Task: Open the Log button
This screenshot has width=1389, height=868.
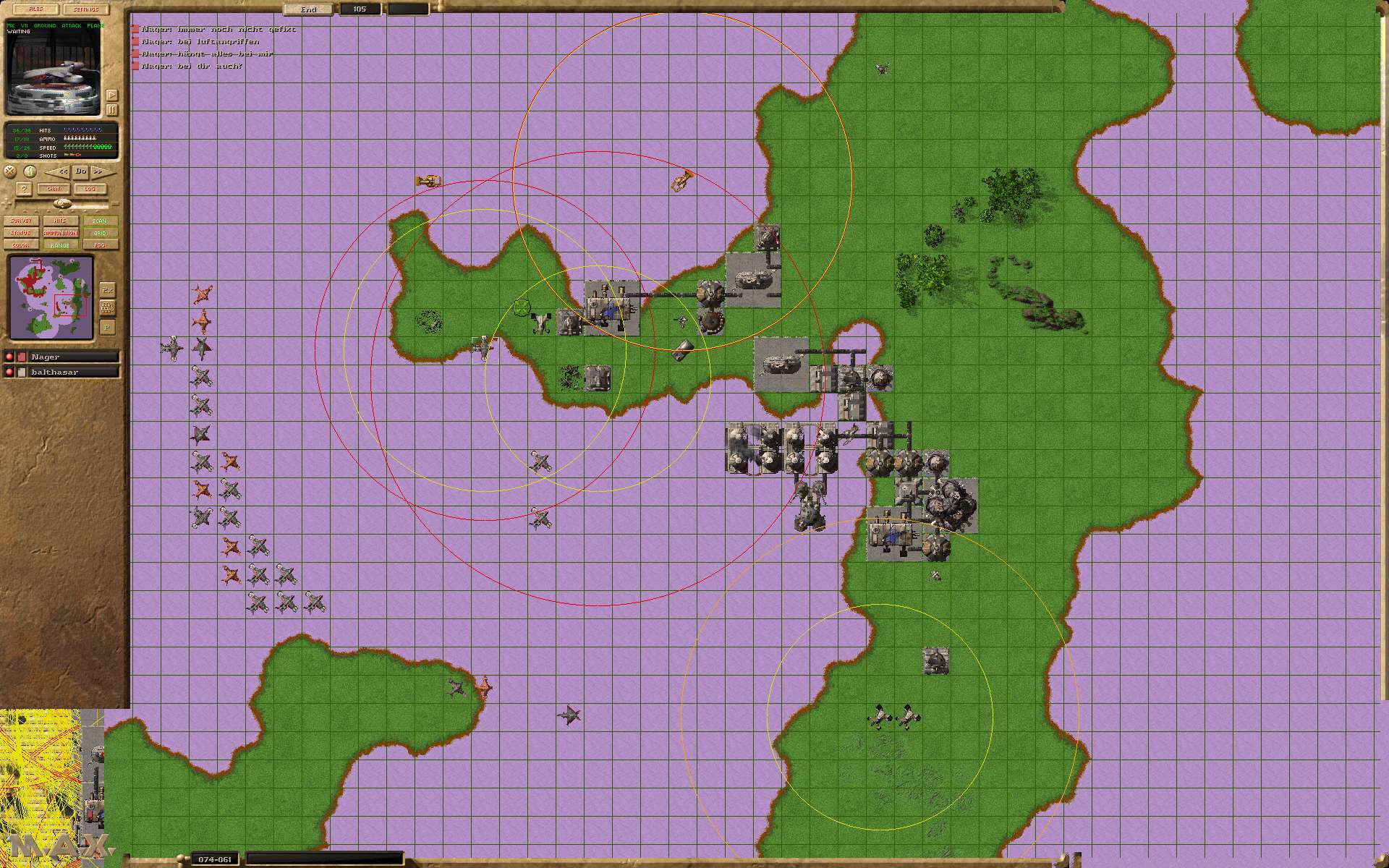Action: (90, 189)
